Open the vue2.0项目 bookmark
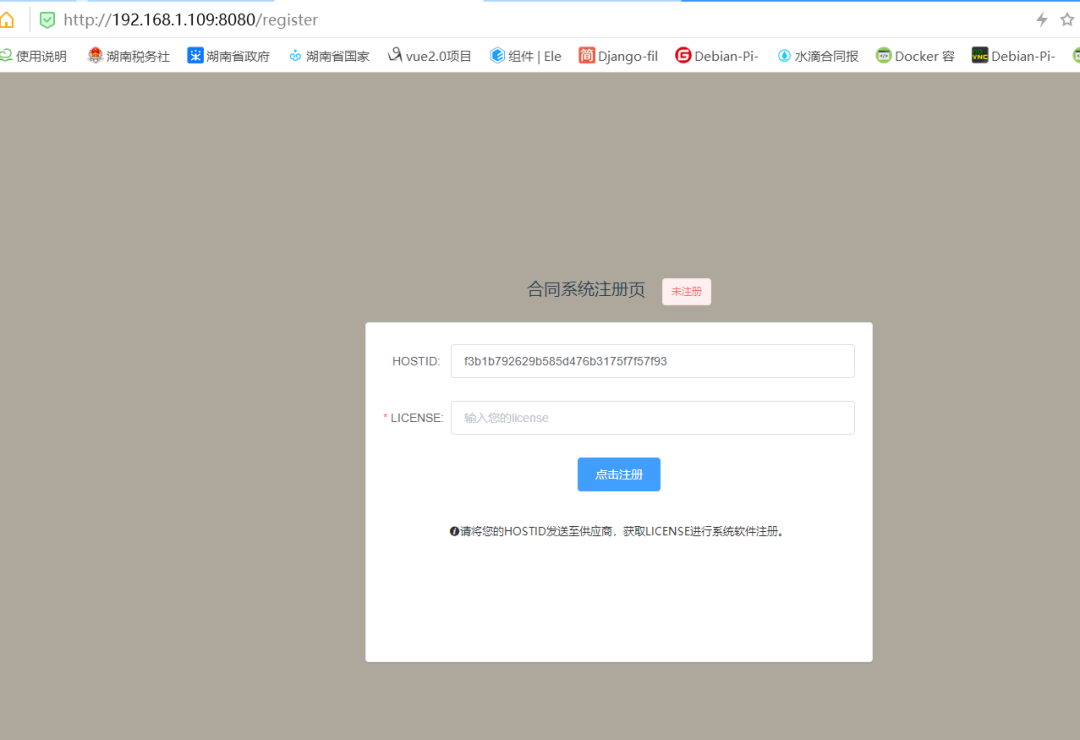This screenshot has width=1080, height=740. click(x=430, y=56)
